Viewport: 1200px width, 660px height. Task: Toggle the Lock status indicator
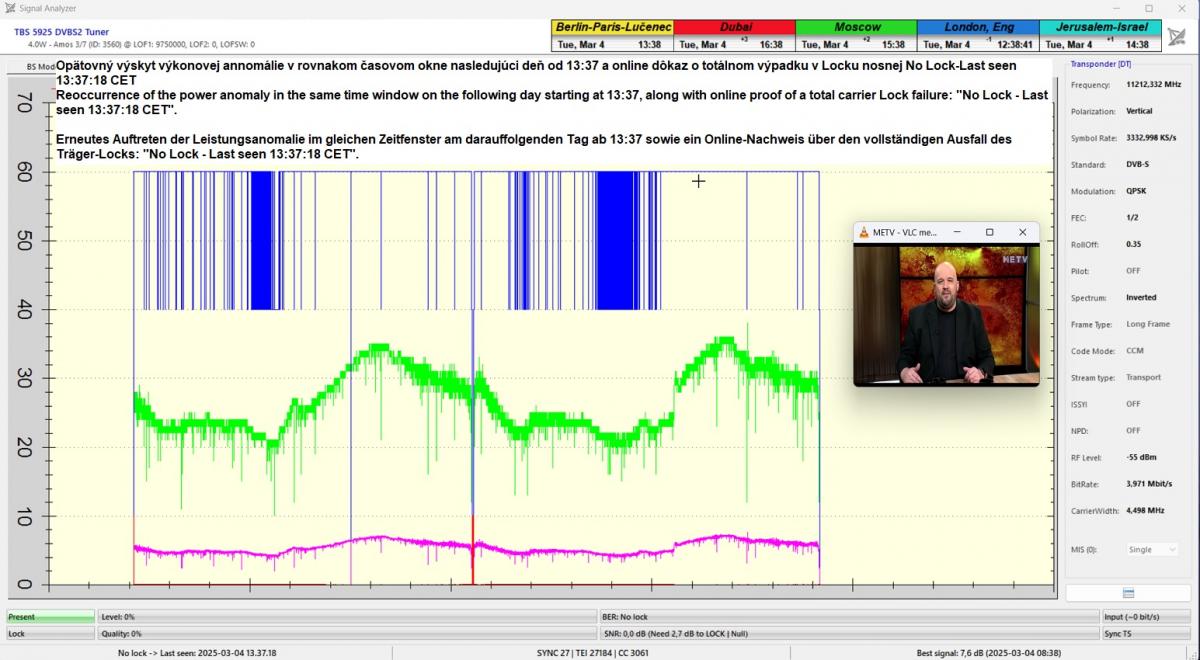[x=50, y=633]
